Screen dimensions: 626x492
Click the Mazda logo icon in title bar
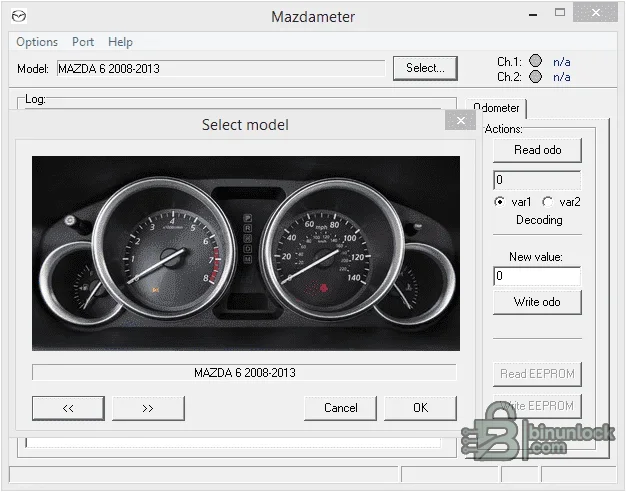(x=19, y=16)
